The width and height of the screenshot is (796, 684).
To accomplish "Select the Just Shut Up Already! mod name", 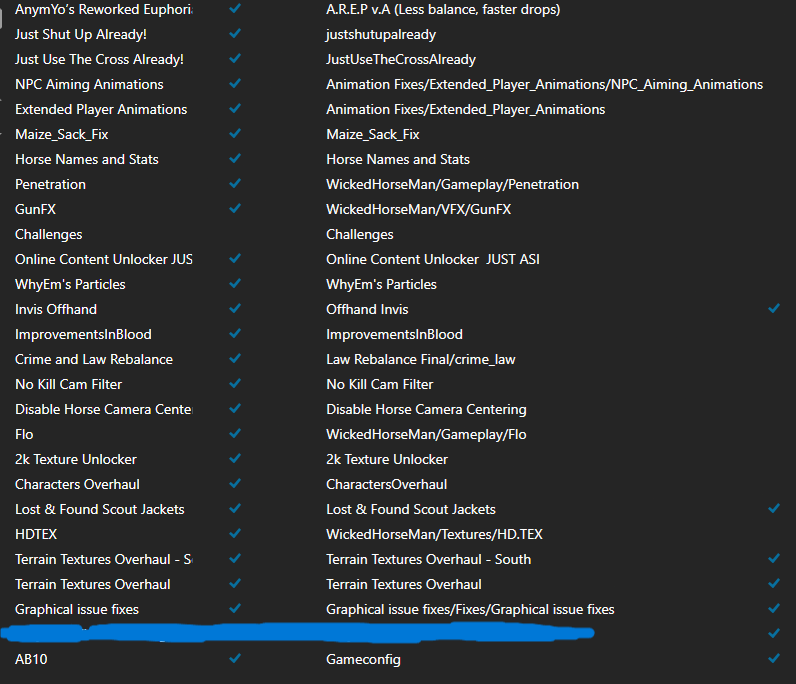I will 81,34.
